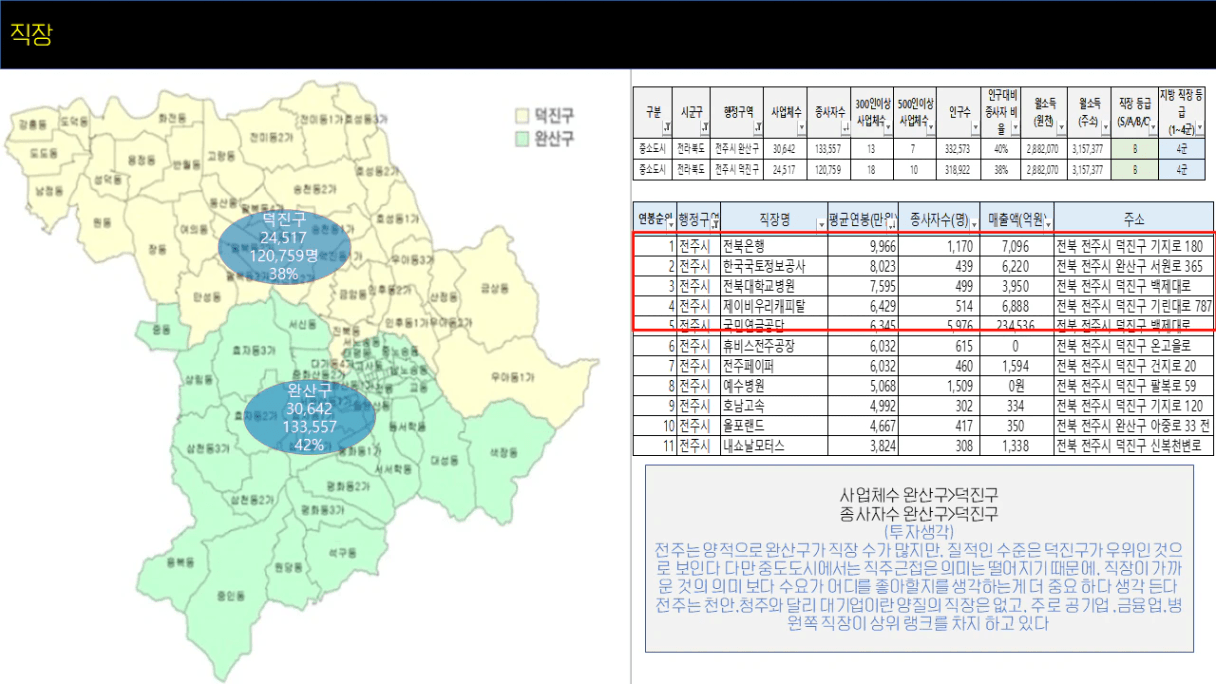Open the 시군구 column filter dropdown
The image size is (1216, 684).
click(x=706, y=129)
